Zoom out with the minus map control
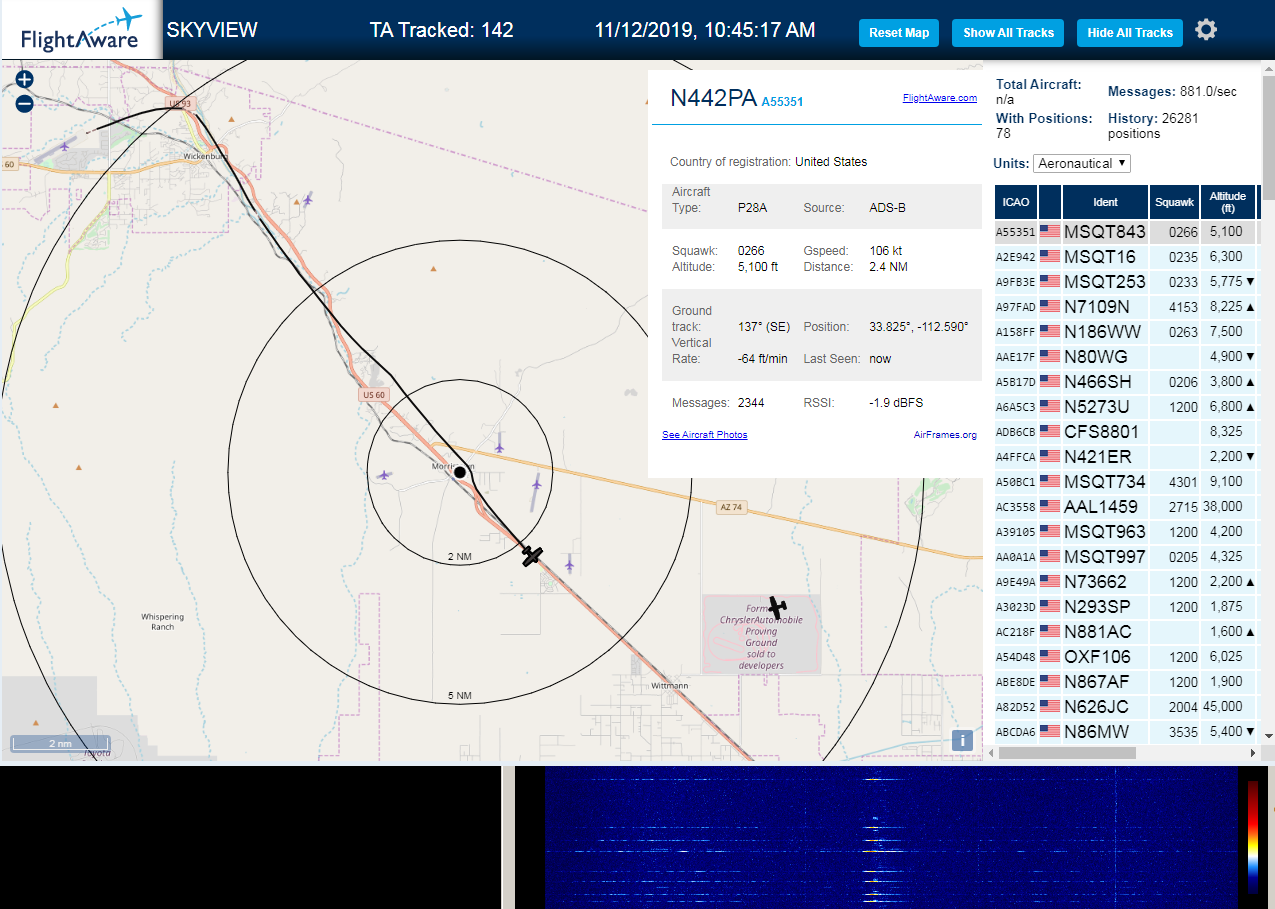The width and height of the screenshot is (1275, 909). pyautogui.click(x=25, y=103)
